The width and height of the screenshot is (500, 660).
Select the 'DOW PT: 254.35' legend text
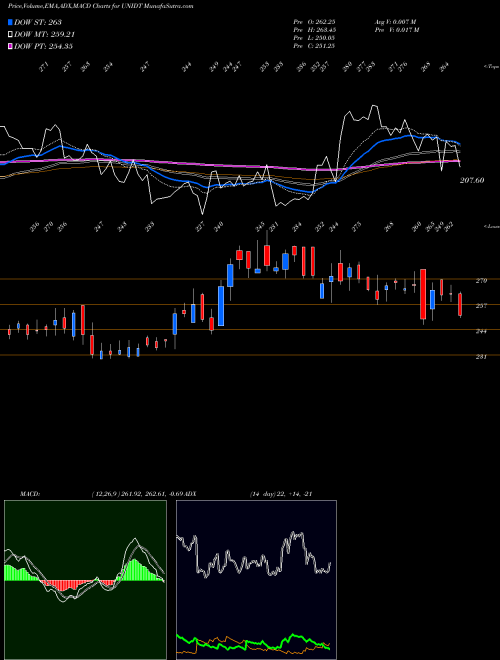click(x=43, y=46)
